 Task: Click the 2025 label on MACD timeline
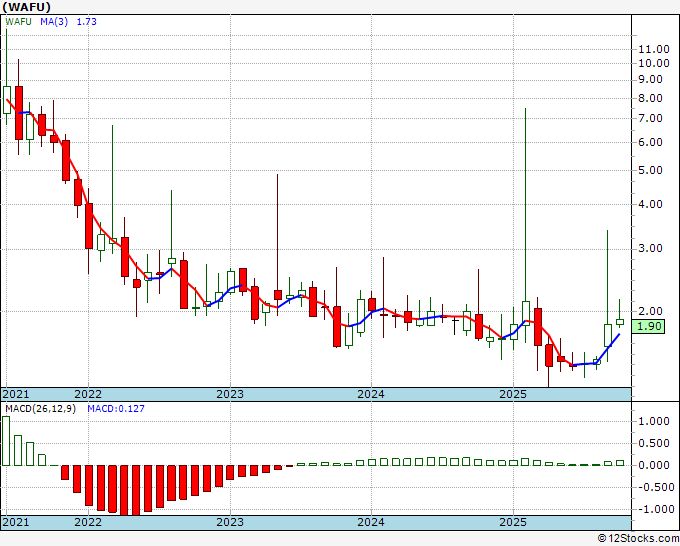tap(513, 522)
